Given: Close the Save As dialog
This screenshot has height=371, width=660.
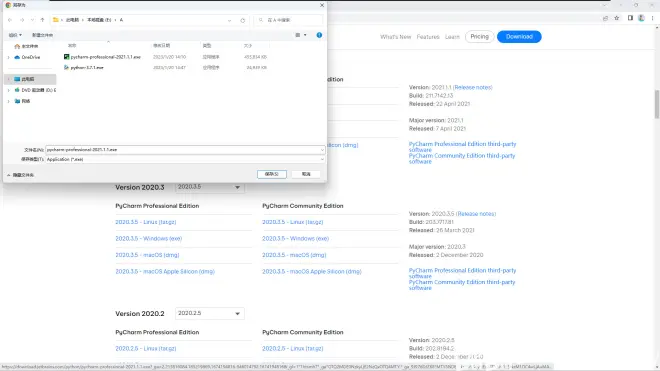Looking at the screenshot, I should pos(322,5).
